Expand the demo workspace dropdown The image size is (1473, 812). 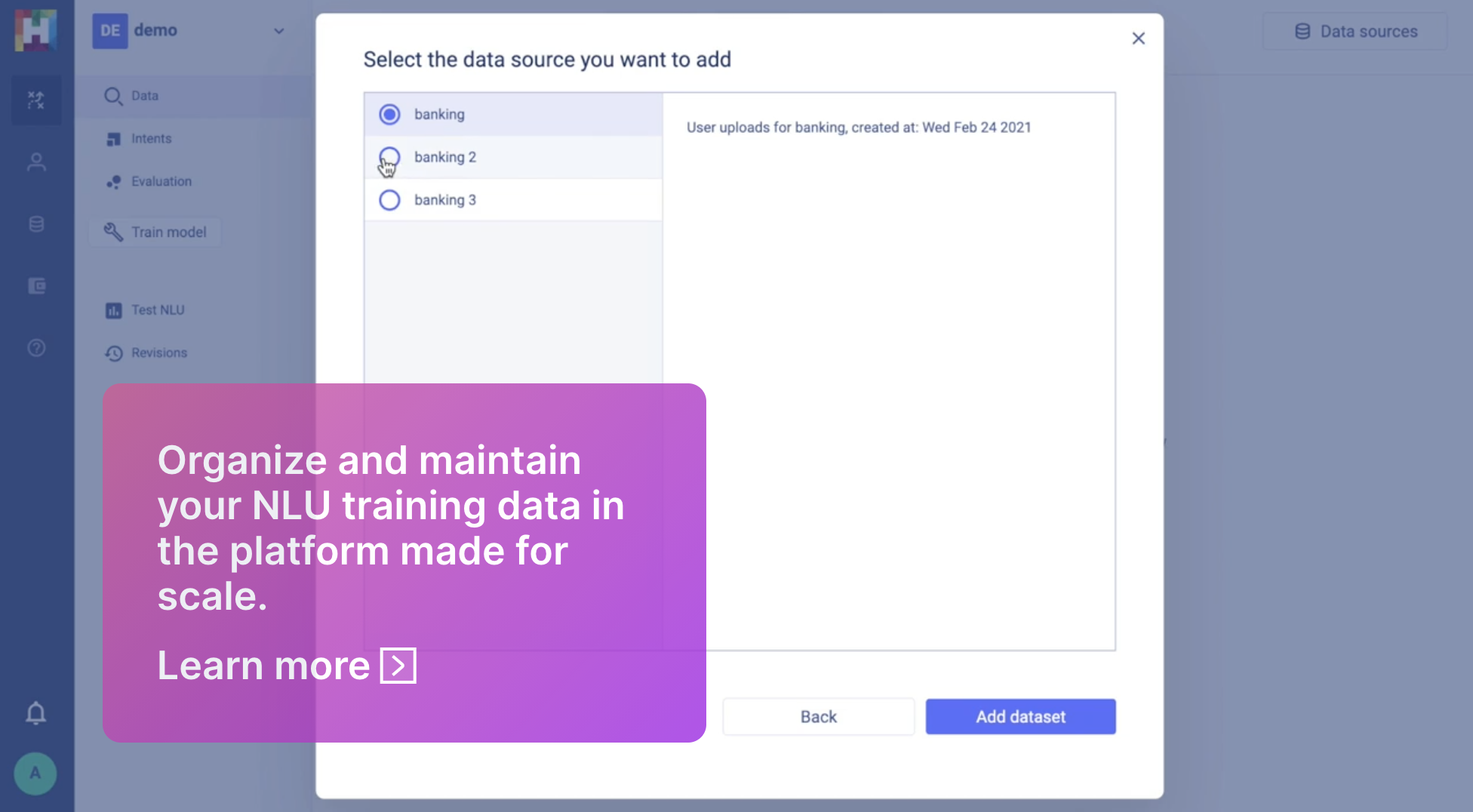(278, 31)
